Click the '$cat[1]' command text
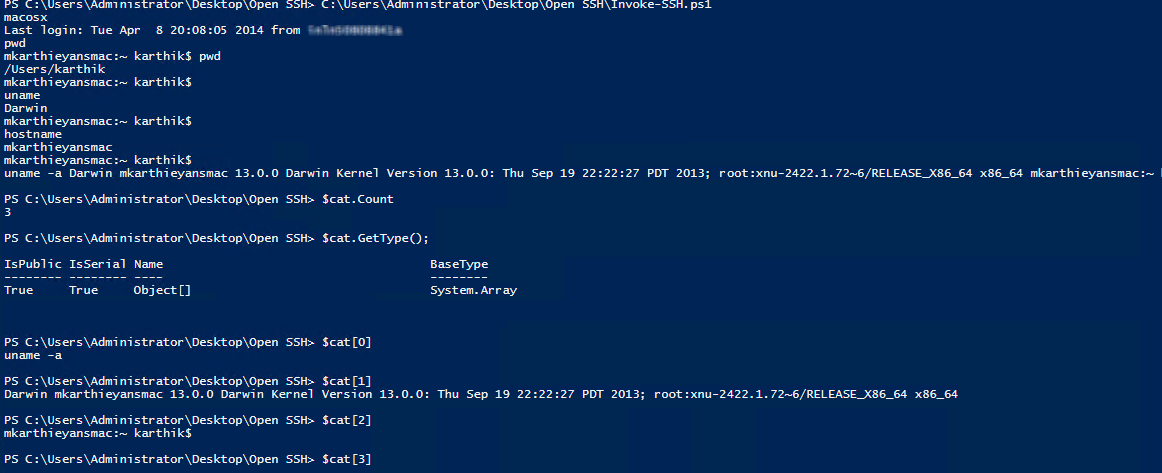The height and width of the screenshot is (473, 1162). (347, 381)
